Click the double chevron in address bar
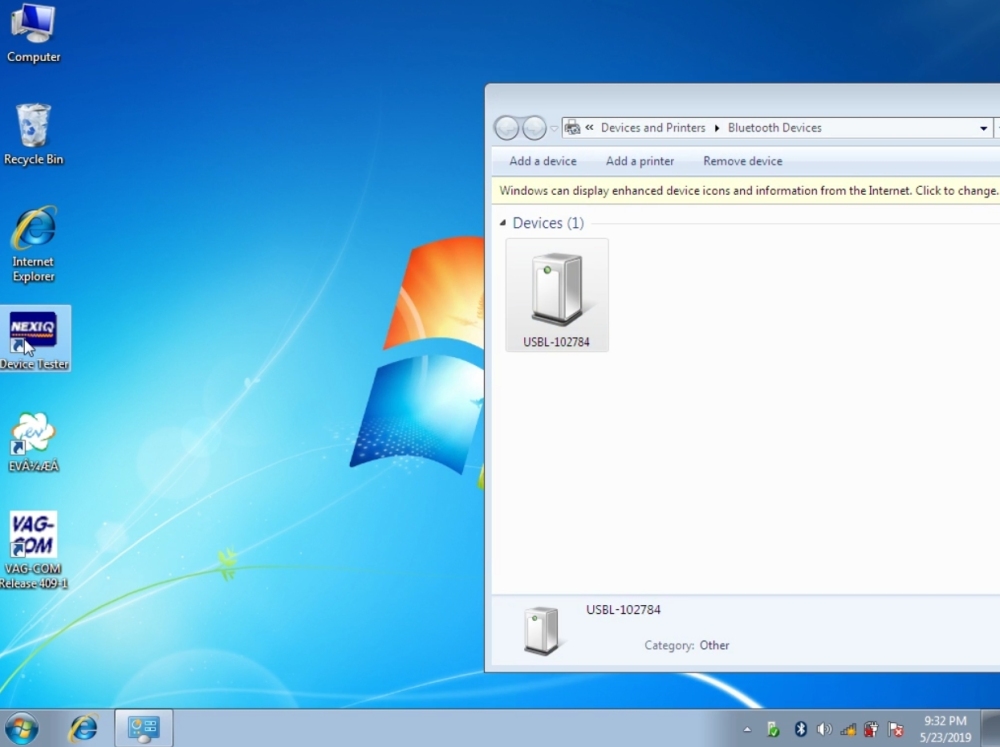This screenshot has height=747, width=1000. (x=589, y=128)
